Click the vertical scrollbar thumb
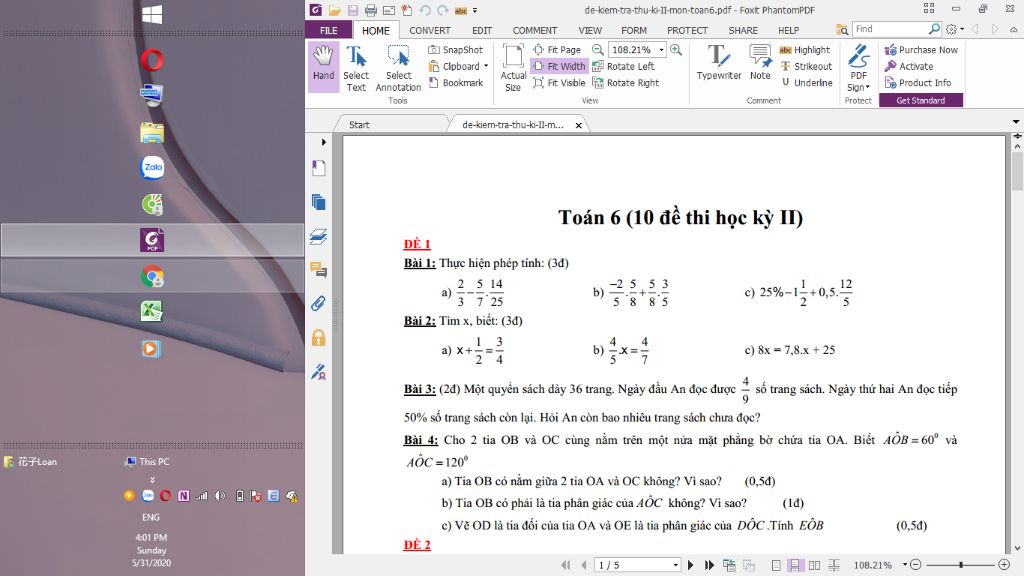This screenshot has height=576, width=1024. (x=1017, y=170)
